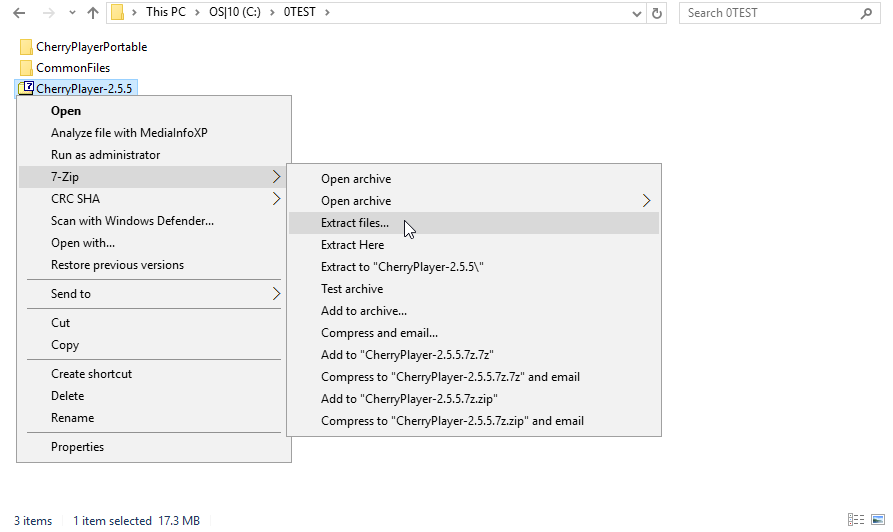Click the Forward navigation arrow

point(49,13)
